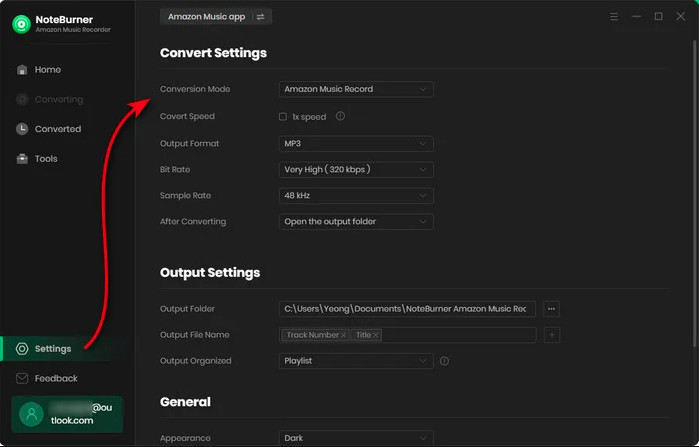The image size is (699, 447).
Task: Minimize the NoteBurner window
Action: [x=637, y=16]
